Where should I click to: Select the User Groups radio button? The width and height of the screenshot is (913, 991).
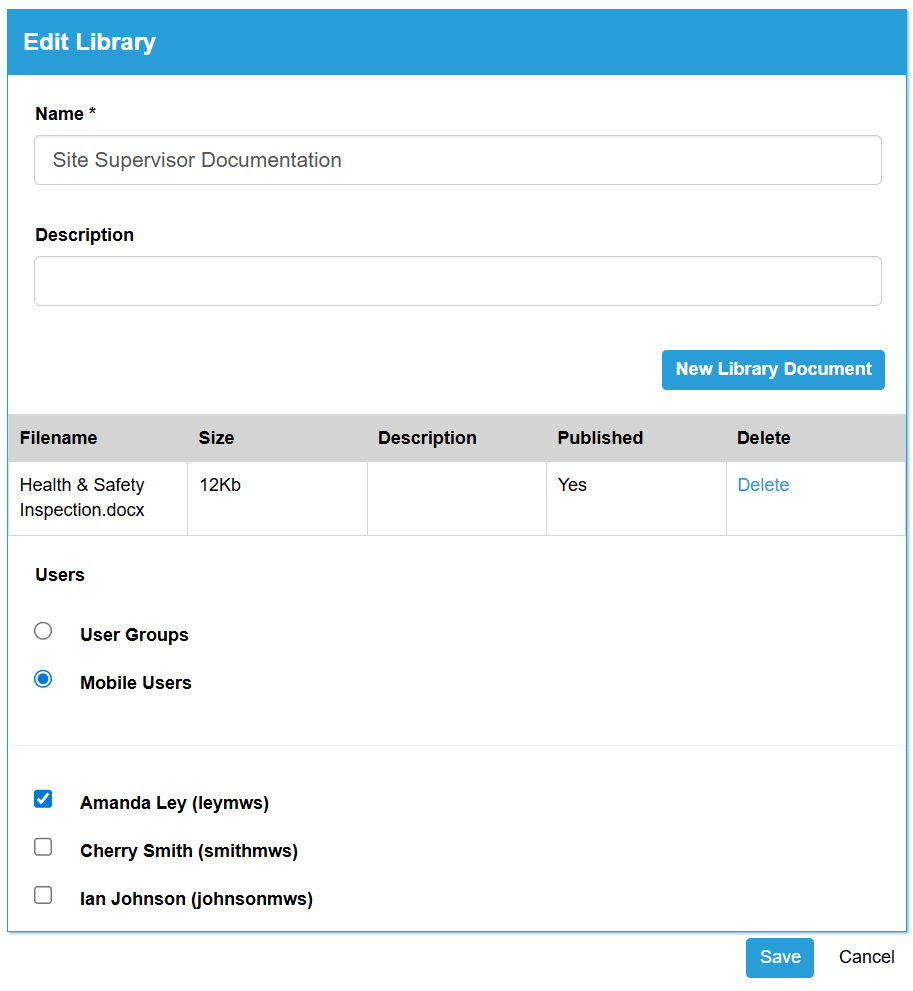[x=43, y=631]
